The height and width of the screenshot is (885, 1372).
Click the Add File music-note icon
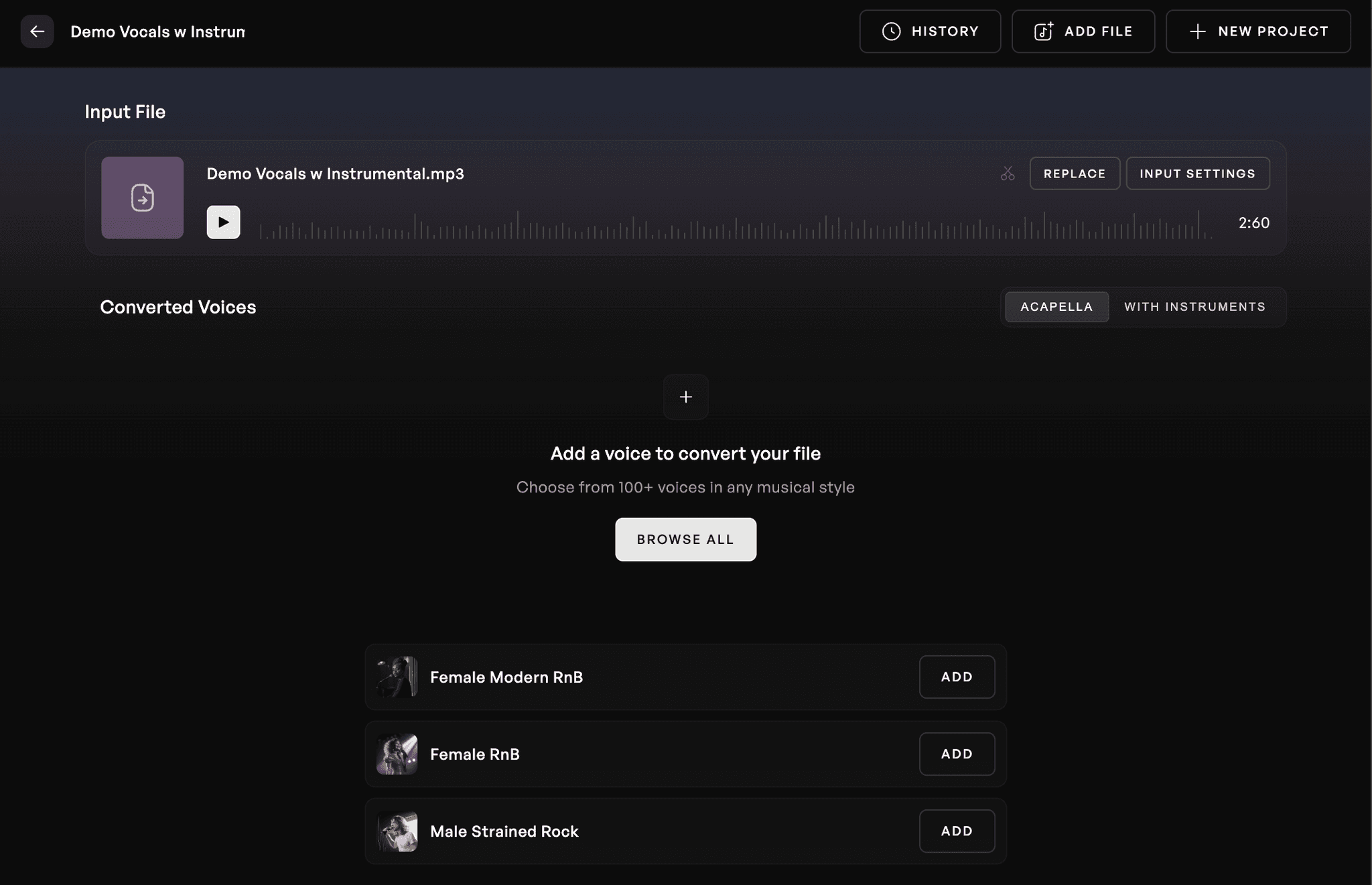[1044, 31]
